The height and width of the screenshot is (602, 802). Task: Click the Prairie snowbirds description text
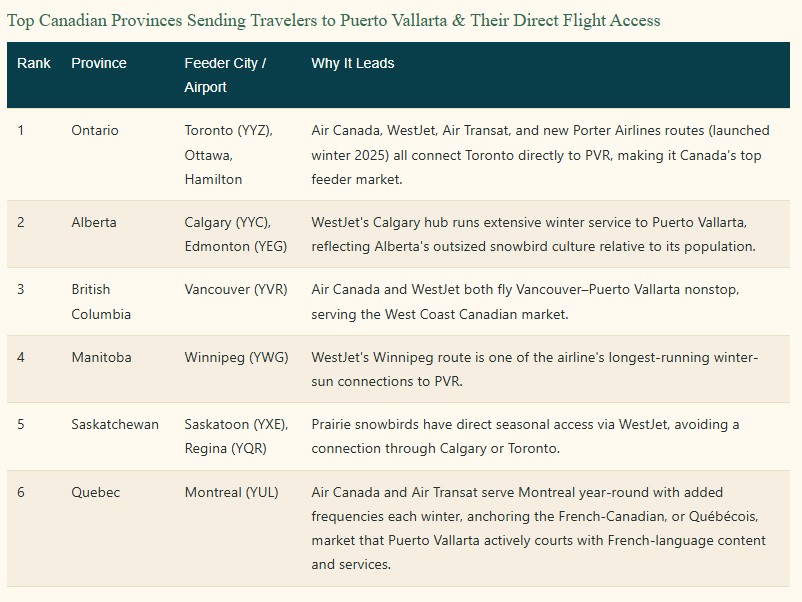525,436
